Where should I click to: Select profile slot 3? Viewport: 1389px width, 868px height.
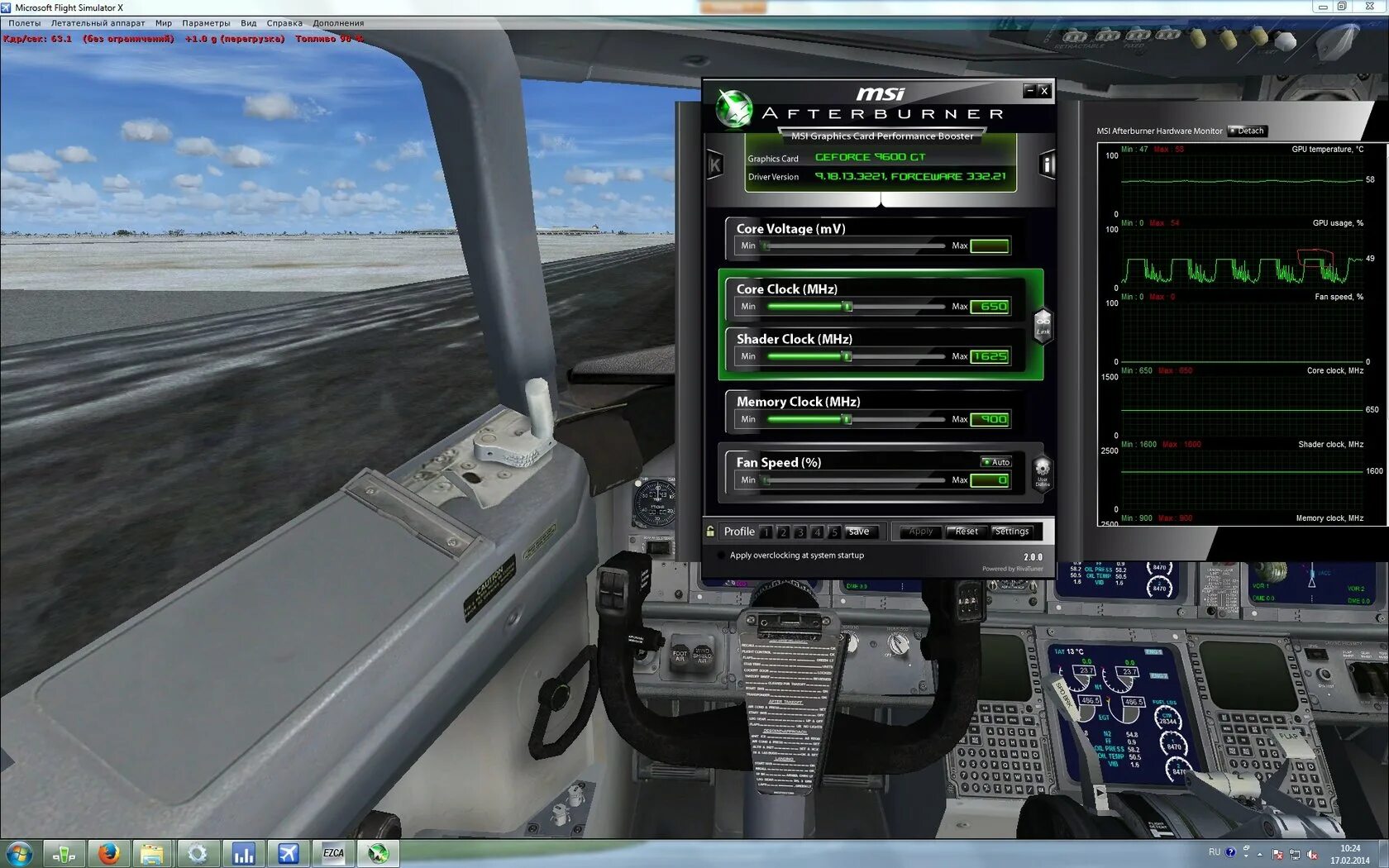(x=800, y=532)
